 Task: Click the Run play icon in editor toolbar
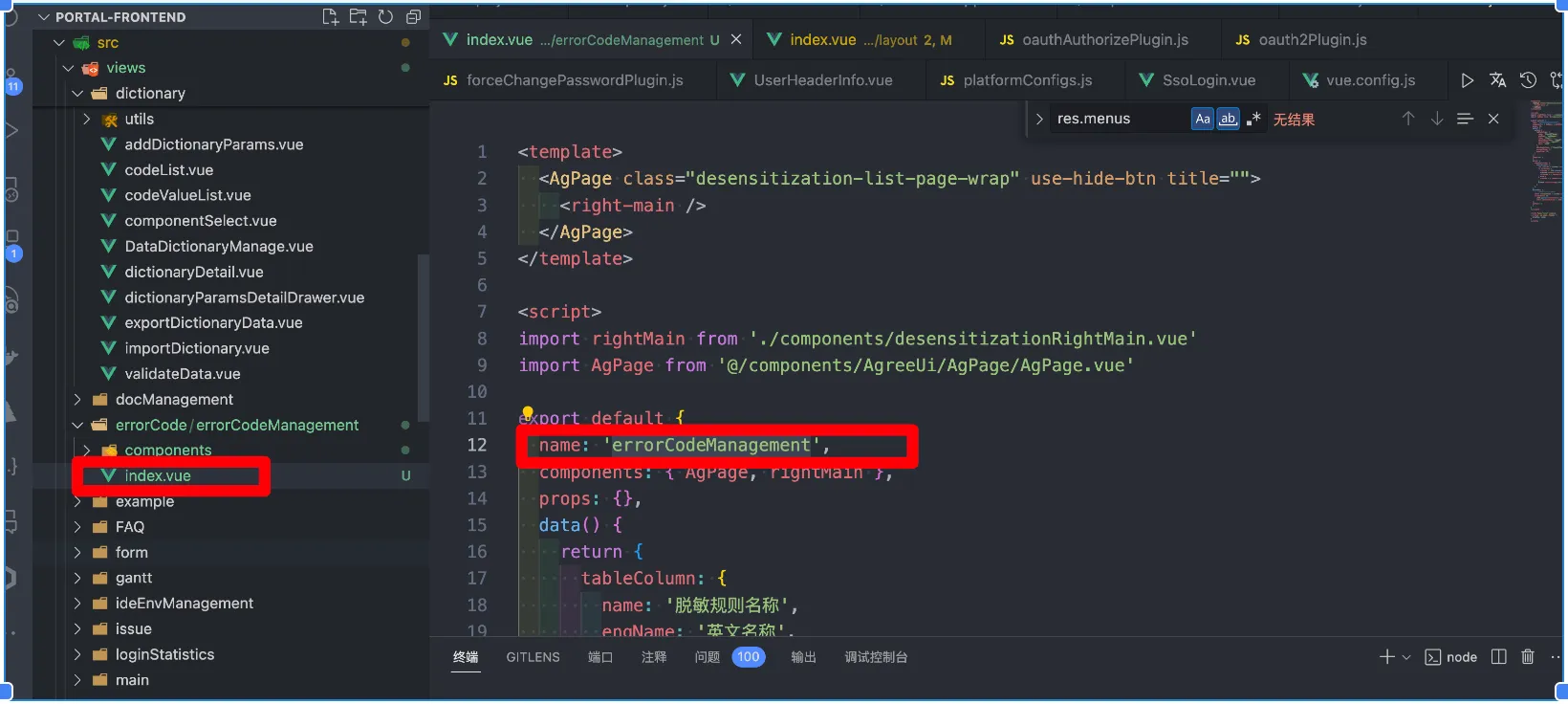1467,80
